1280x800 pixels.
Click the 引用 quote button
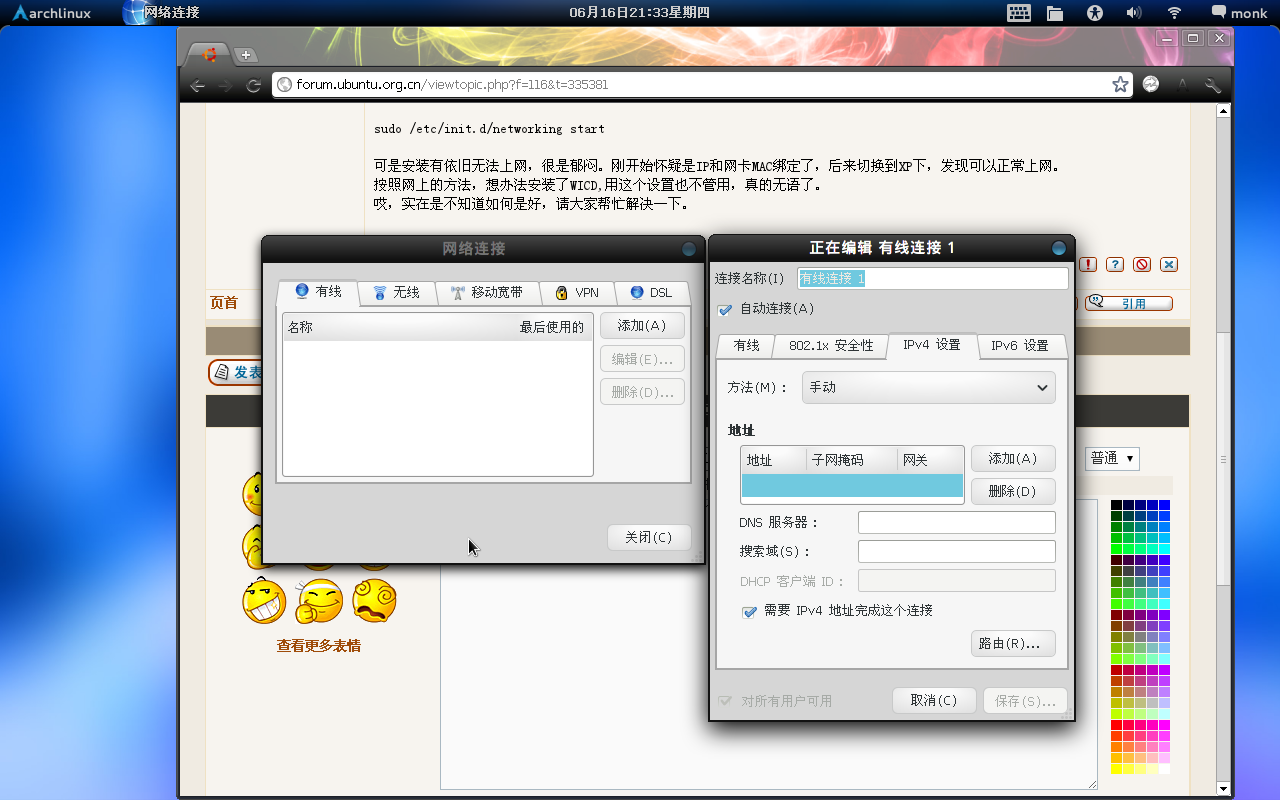(1129, 303)
